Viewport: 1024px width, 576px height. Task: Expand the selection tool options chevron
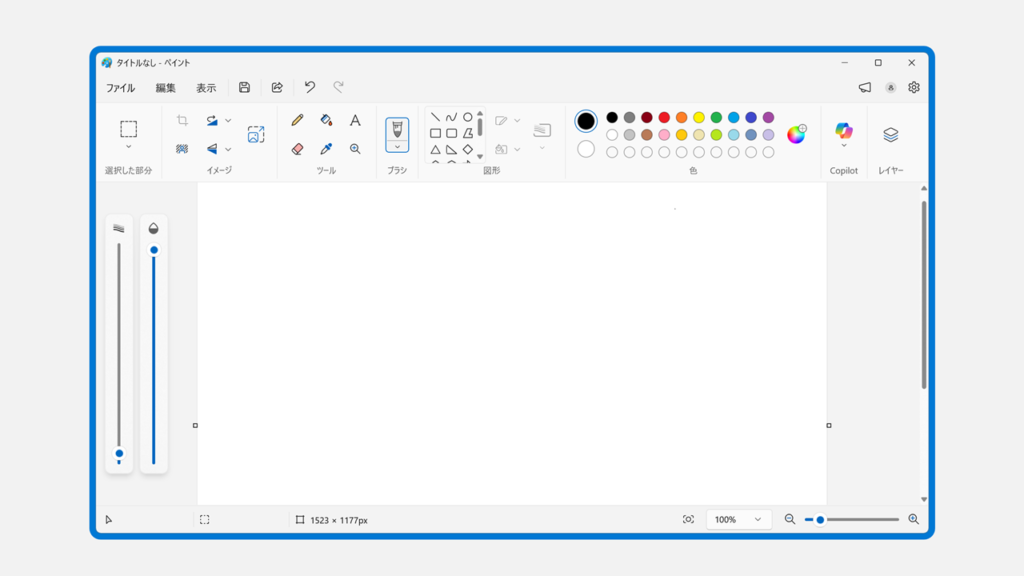click(x=129, y=147)
